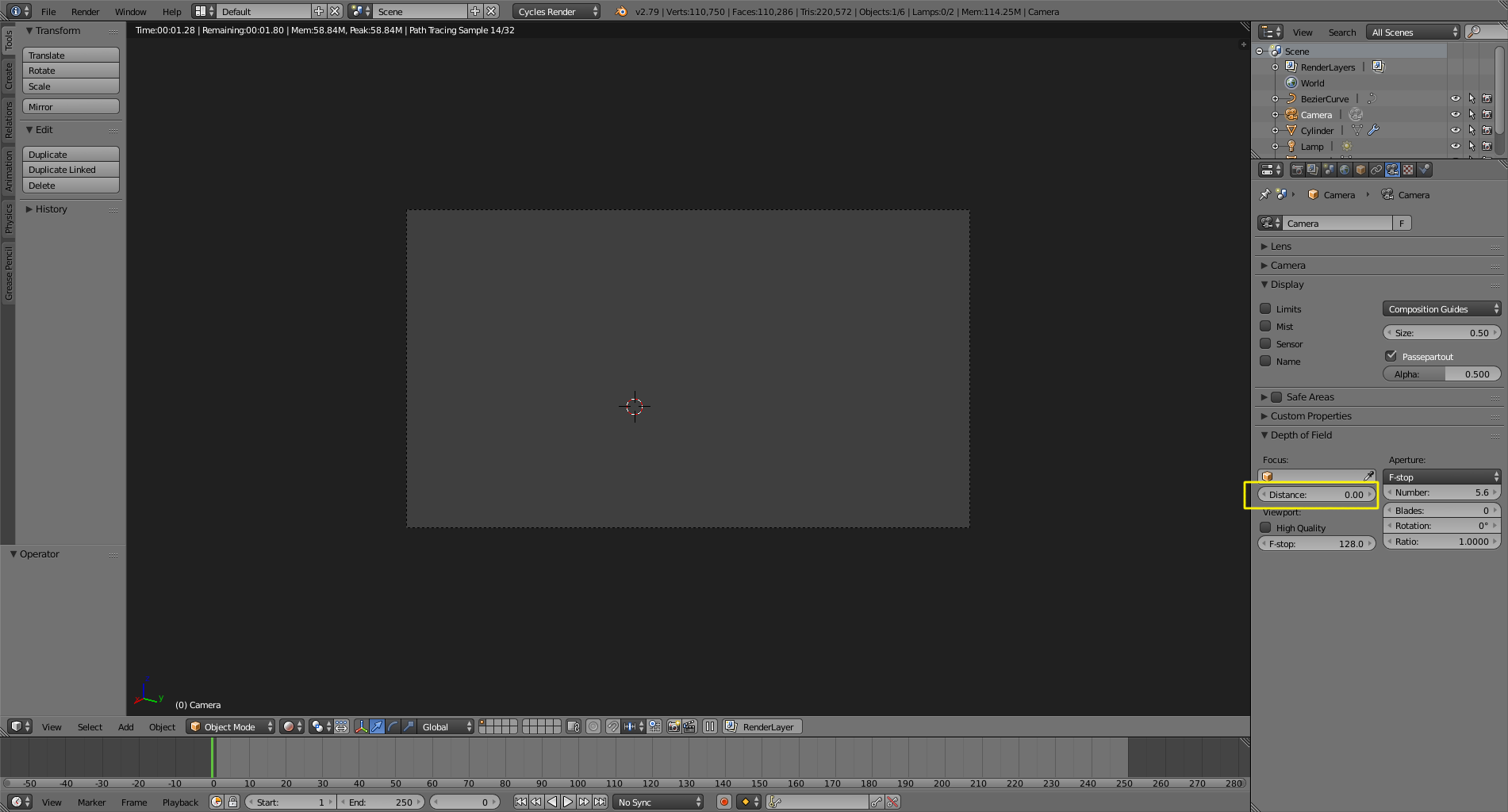1508x812 pixels.
Task: Open the Add menu in 3D view header
Action: coord(125,726)
